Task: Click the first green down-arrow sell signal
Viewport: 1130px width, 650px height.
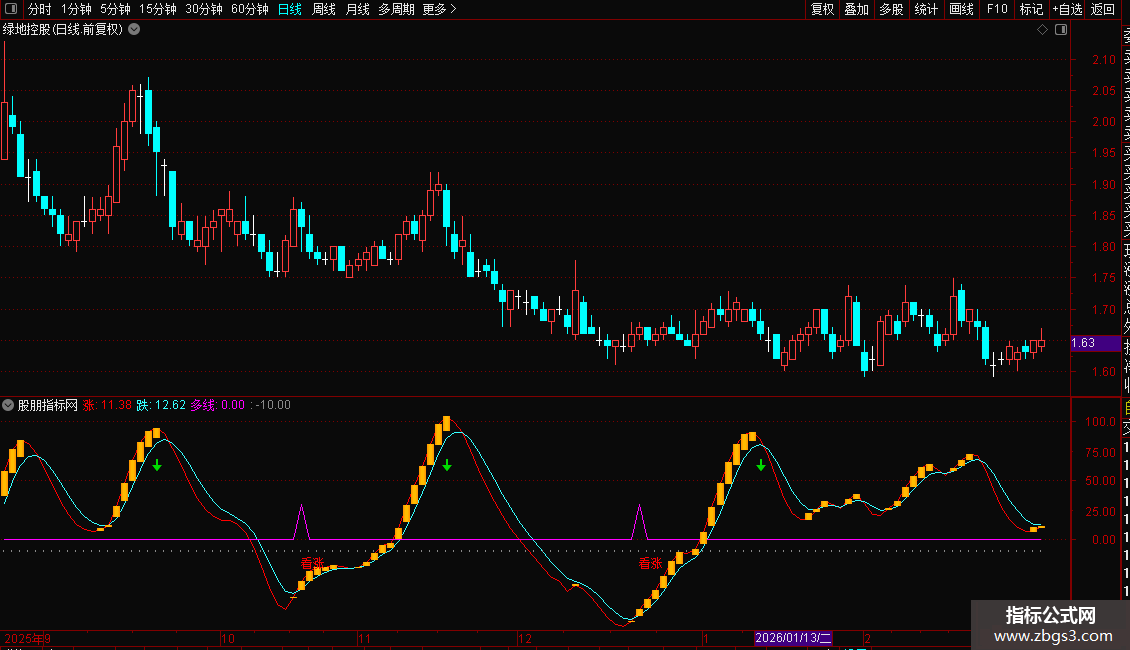Action: (x=157, y=465)
